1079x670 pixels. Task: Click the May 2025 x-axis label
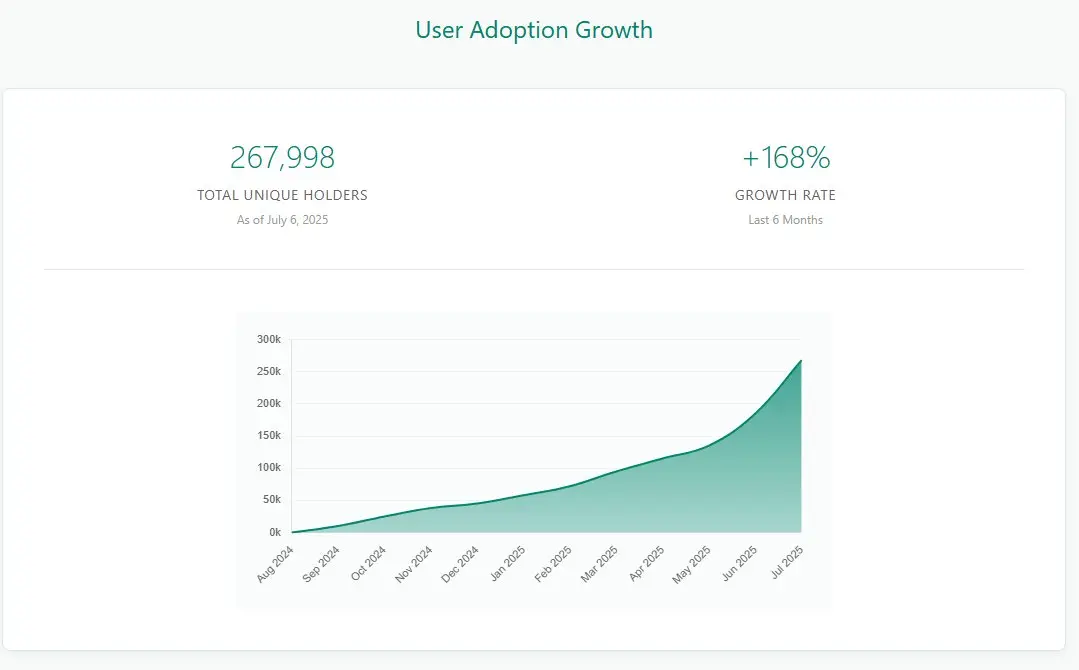[691, 565]
